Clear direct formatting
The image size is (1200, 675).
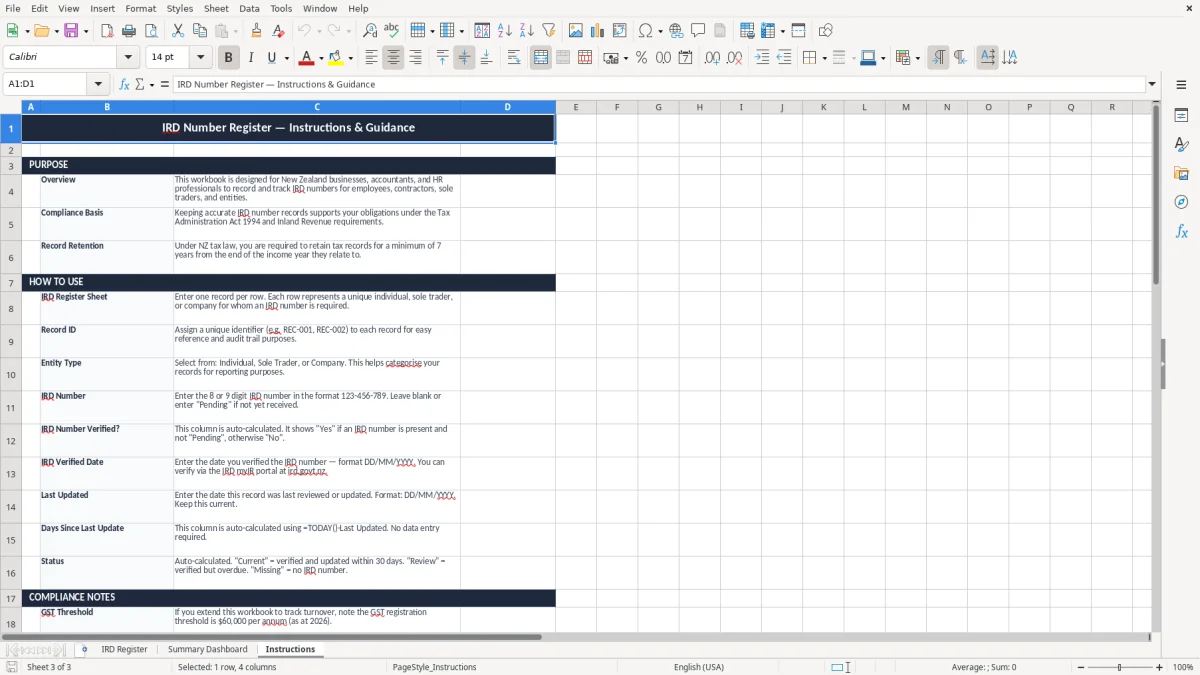pyautogui.click(x=277, y=31)
